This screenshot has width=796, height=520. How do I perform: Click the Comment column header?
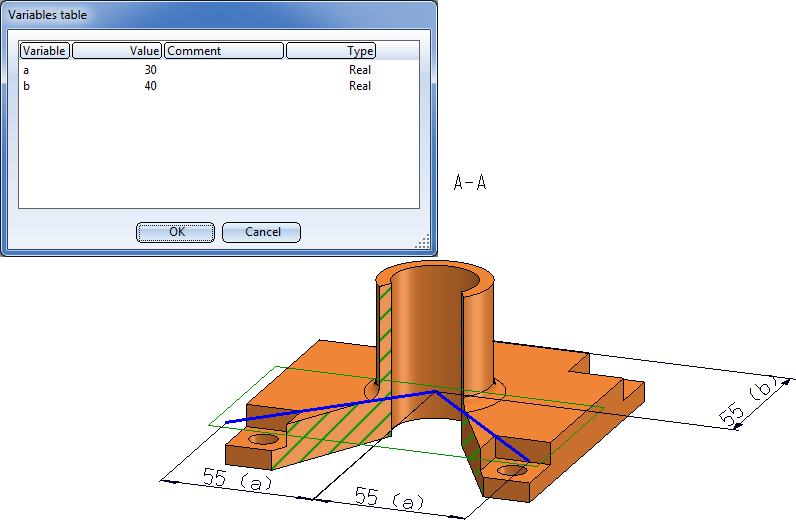224,51
